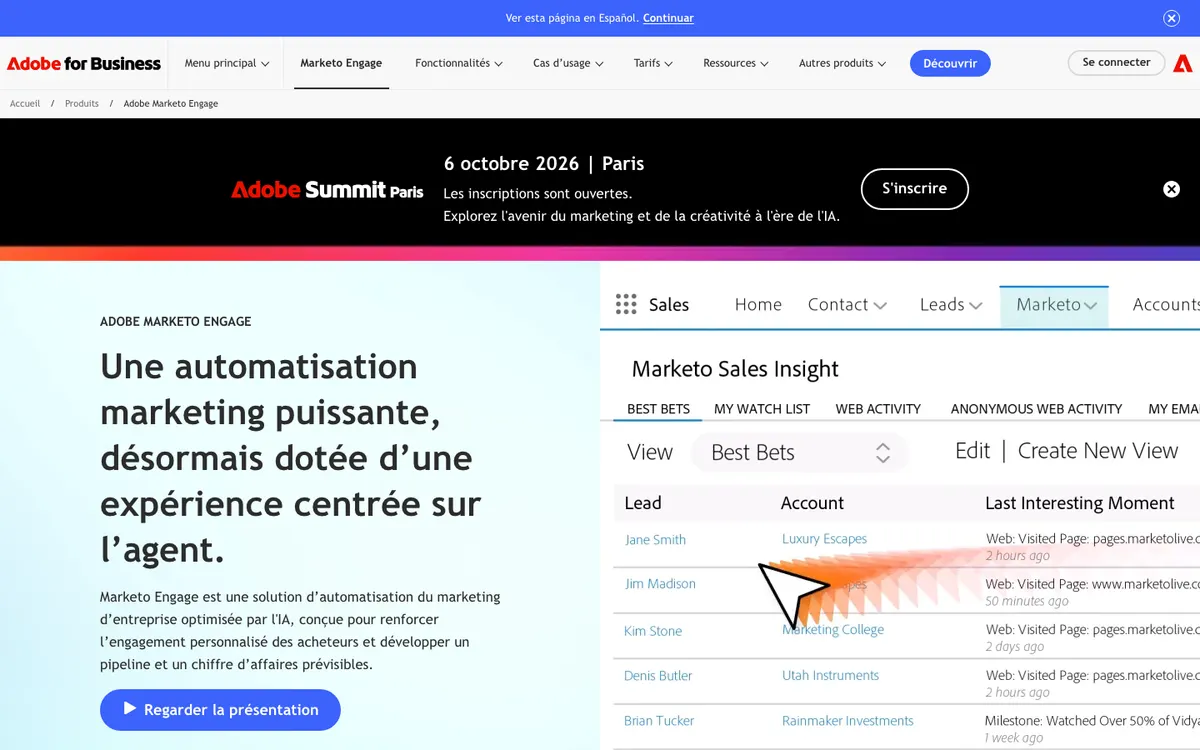Screen dimensions: 1200x750
Task: Close the Spanish language notification bar
Action: point(1171,18)
